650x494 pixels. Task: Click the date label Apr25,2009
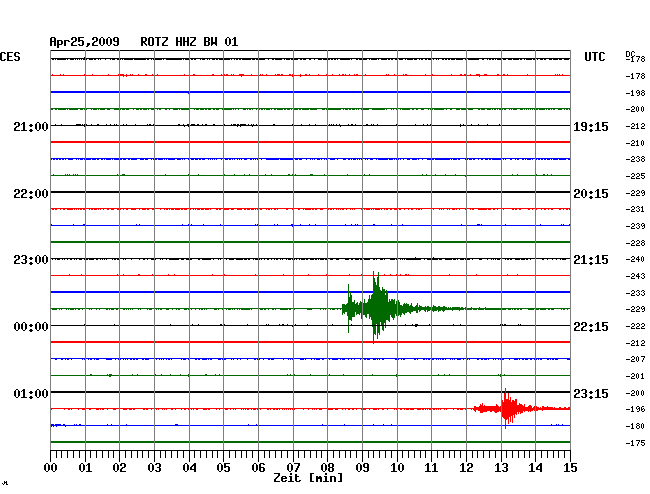[85, 42]
